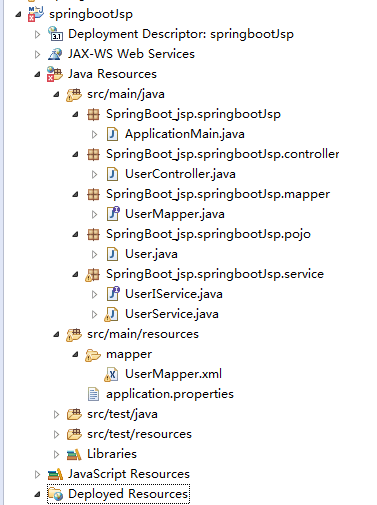
Task: Click the JAX-WS Web Services icon
Action: pos(55,54)
